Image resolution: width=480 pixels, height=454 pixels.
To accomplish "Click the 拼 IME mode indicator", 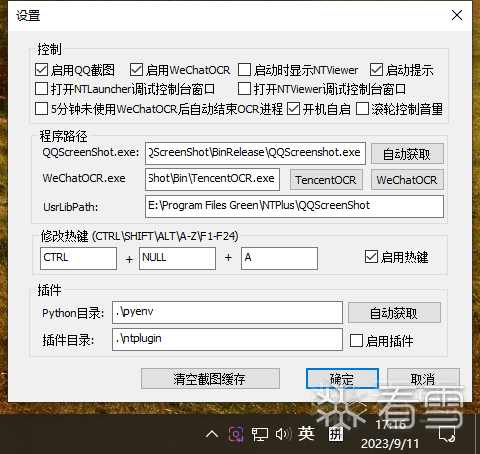I will 335,434.
